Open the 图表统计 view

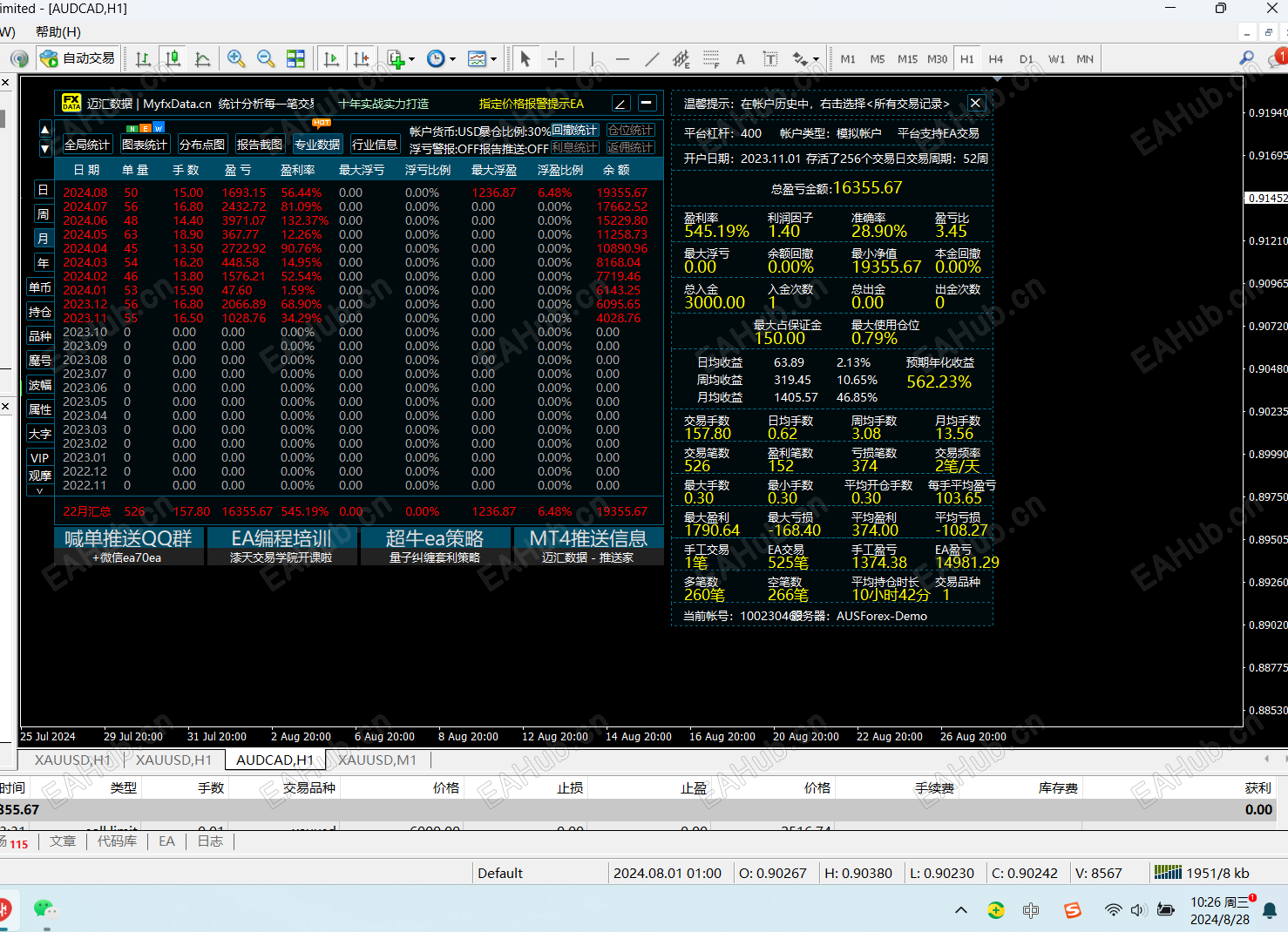tap(145, 145)
